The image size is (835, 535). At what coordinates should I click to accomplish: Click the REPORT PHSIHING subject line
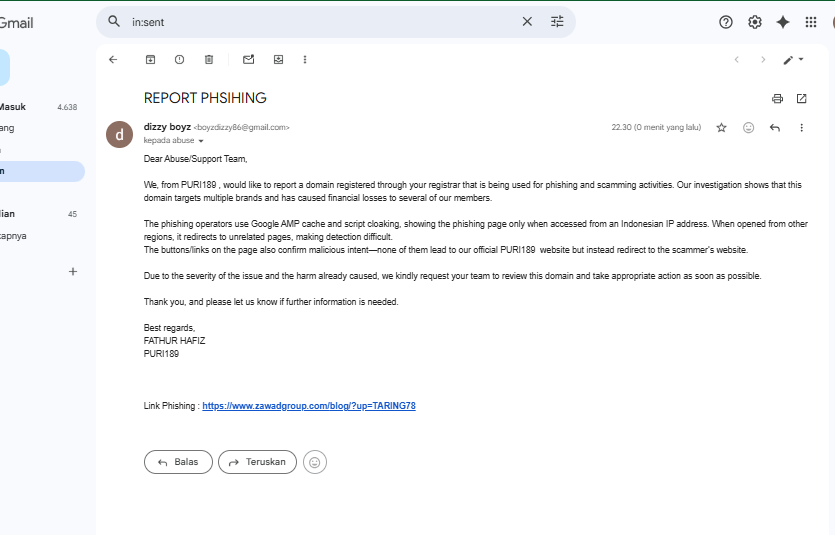click(205, 98)
